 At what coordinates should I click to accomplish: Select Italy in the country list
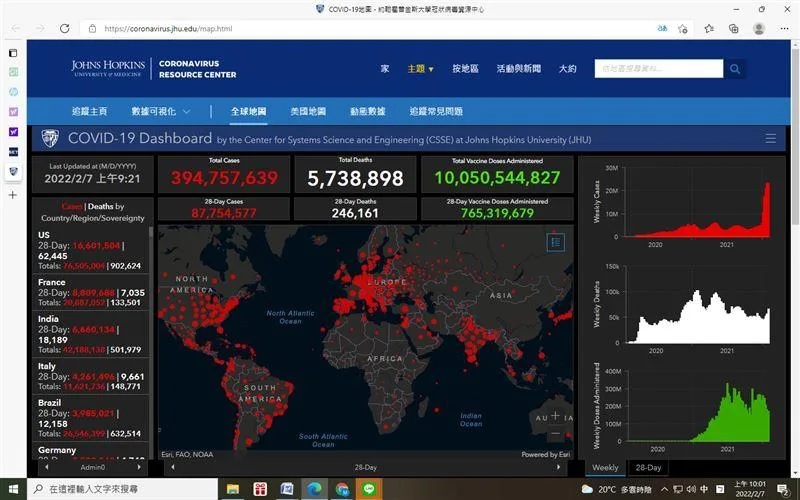(91, 376)
